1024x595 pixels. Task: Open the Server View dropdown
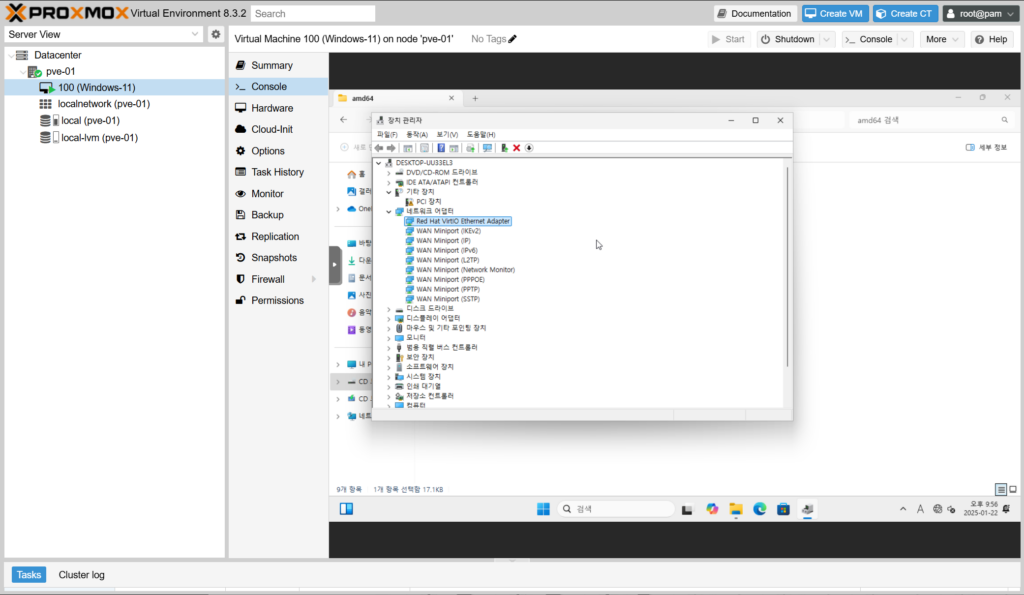tap(103, 34)
